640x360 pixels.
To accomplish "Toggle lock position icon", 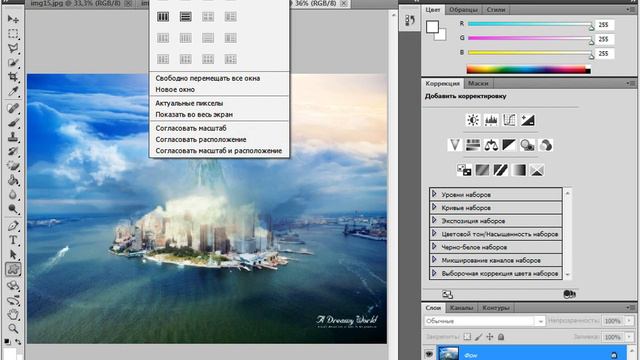I will click(489, 337).
